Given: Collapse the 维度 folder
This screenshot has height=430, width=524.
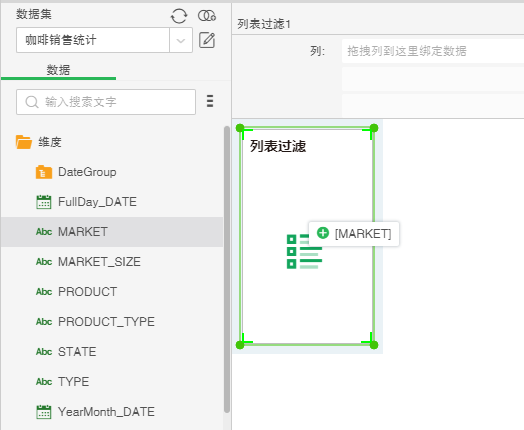Looking at the screenshot, I should pyautogui.click(x=24, y=142).
